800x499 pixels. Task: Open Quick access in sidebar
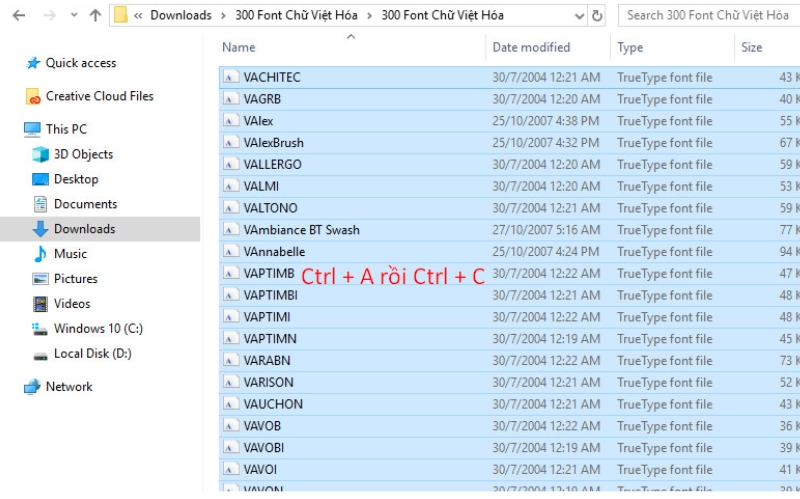point(81,63)
